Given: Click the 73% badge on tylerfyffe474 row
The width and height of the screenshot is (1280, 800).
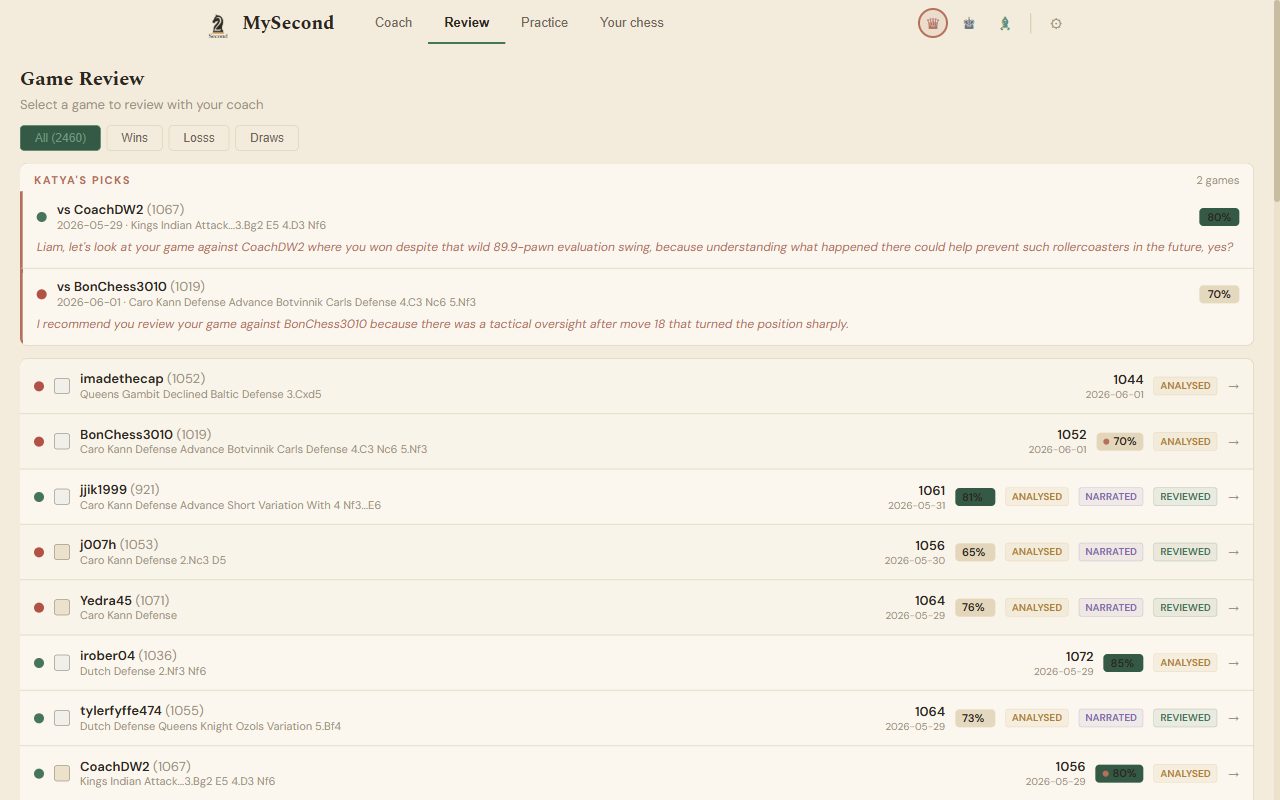Looking at the screenshot, I should click(x=975, y=718).
